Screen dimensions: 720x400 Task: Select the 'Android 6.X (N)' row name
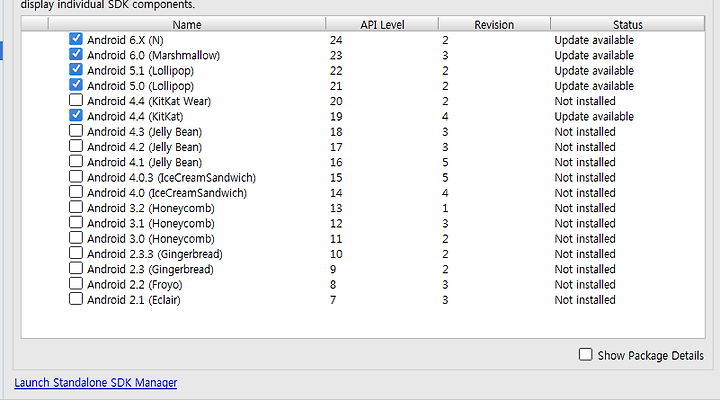[x=125, y=40]
